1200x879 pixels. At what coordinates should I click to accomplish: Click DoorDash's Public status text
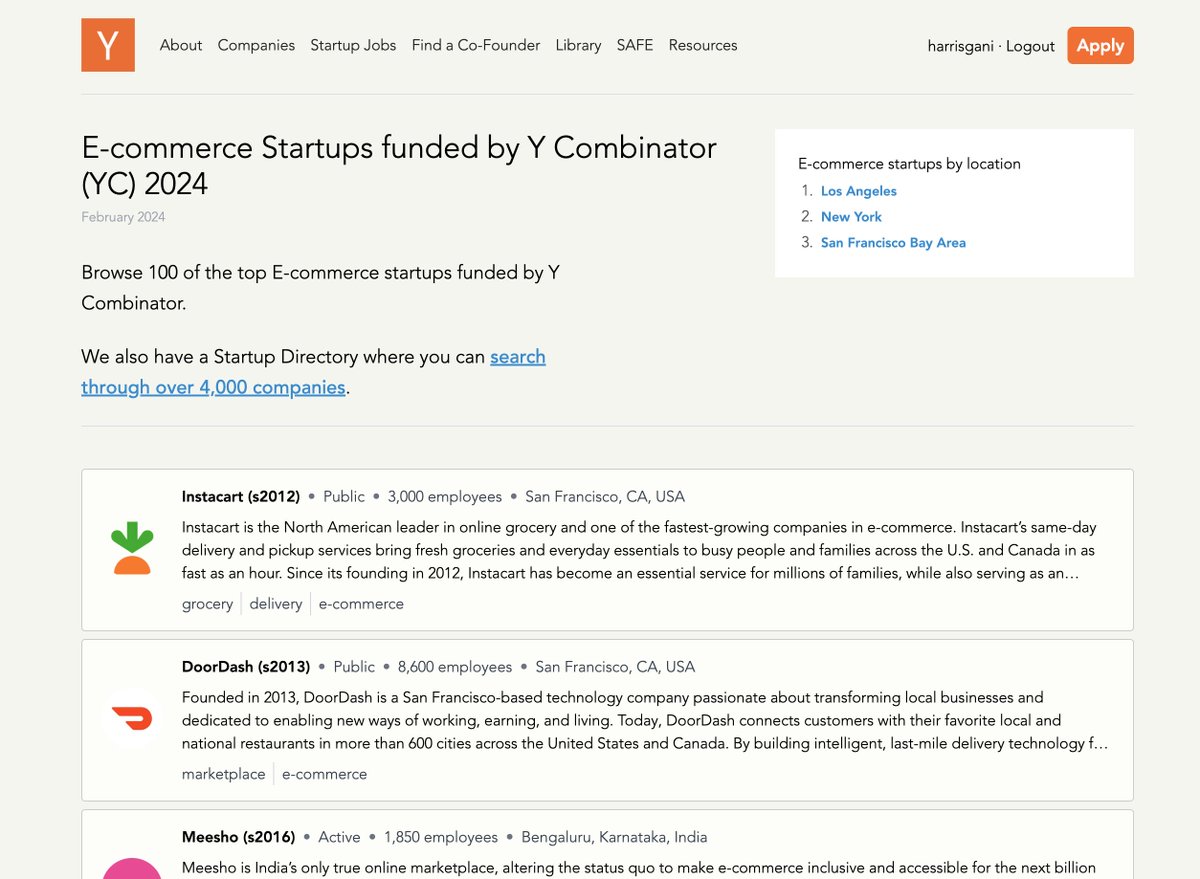point(354,667)
